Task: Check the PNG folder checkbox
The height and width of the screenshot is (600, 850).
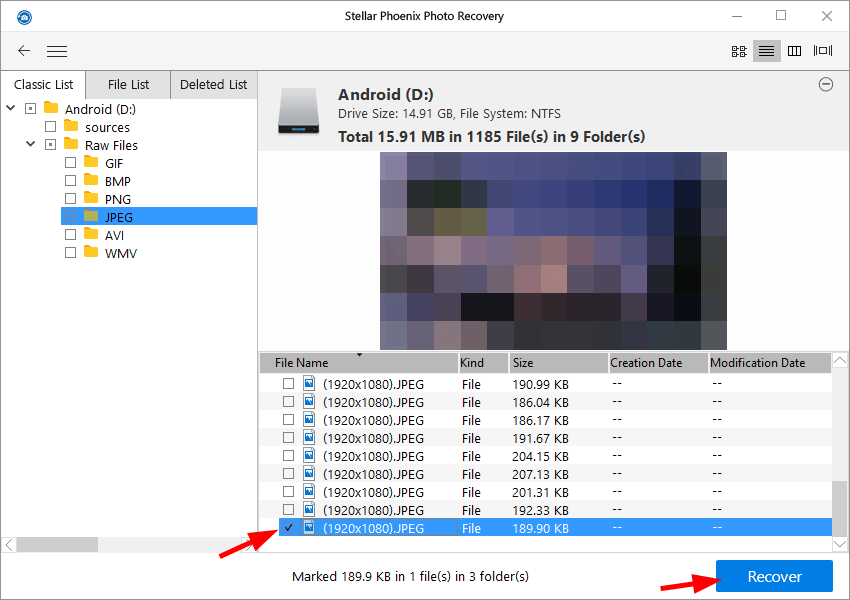Action: (x=70, y=198)
